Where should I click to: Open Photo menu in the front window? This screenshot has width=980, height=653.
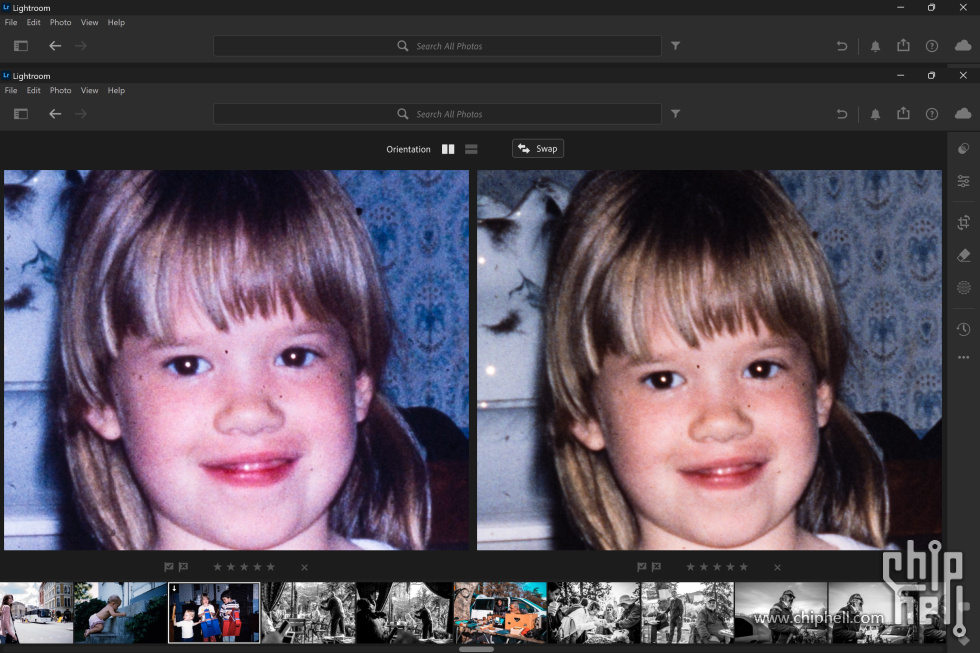click(61, 91)
